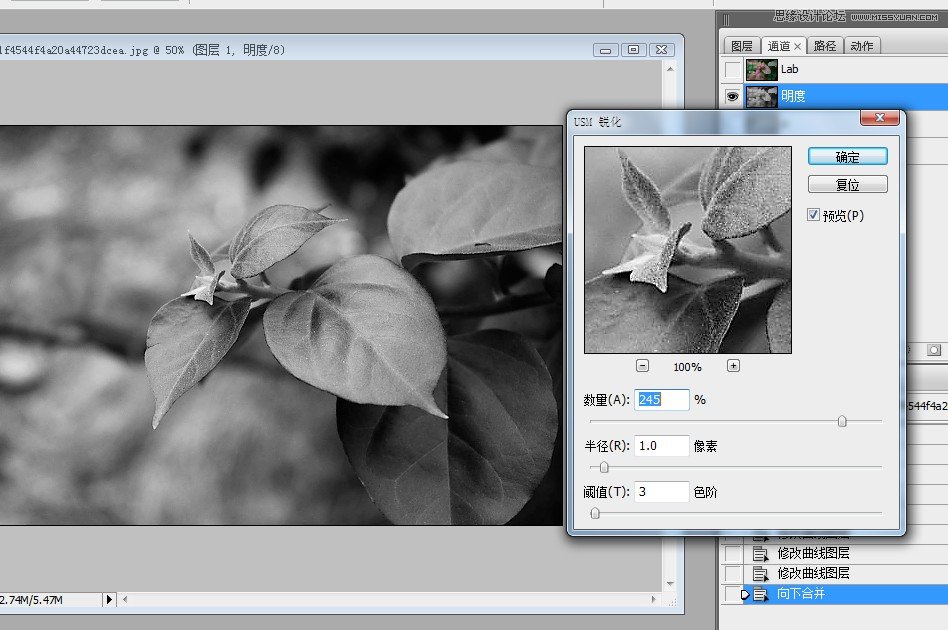
Task: Close the USM 锐化 dialog
Action: tap(880, 117)
